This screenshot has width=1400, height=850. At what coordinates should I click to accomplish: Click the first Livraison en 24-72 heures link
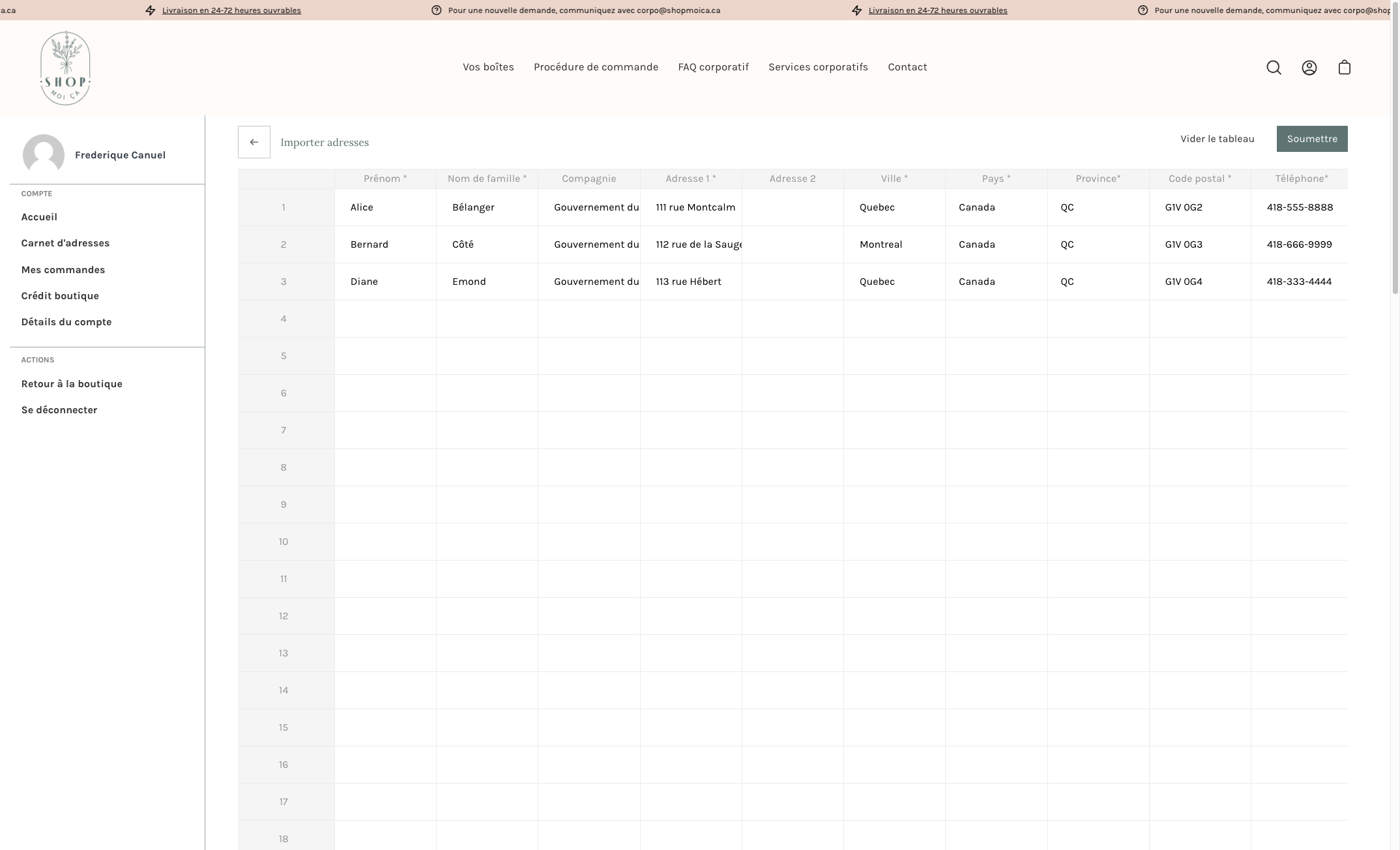coord(231,10)
